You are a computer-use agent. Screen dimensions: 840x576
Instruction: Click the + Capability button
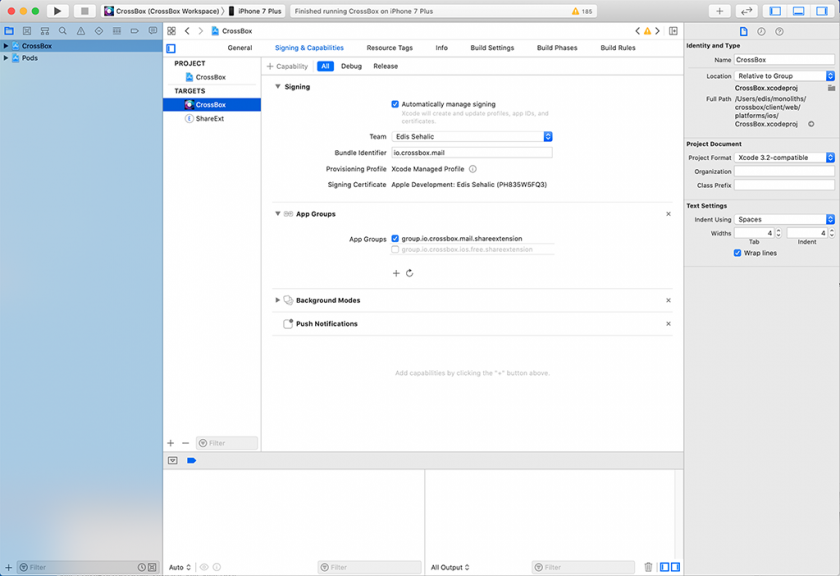(x=287, y=66)
